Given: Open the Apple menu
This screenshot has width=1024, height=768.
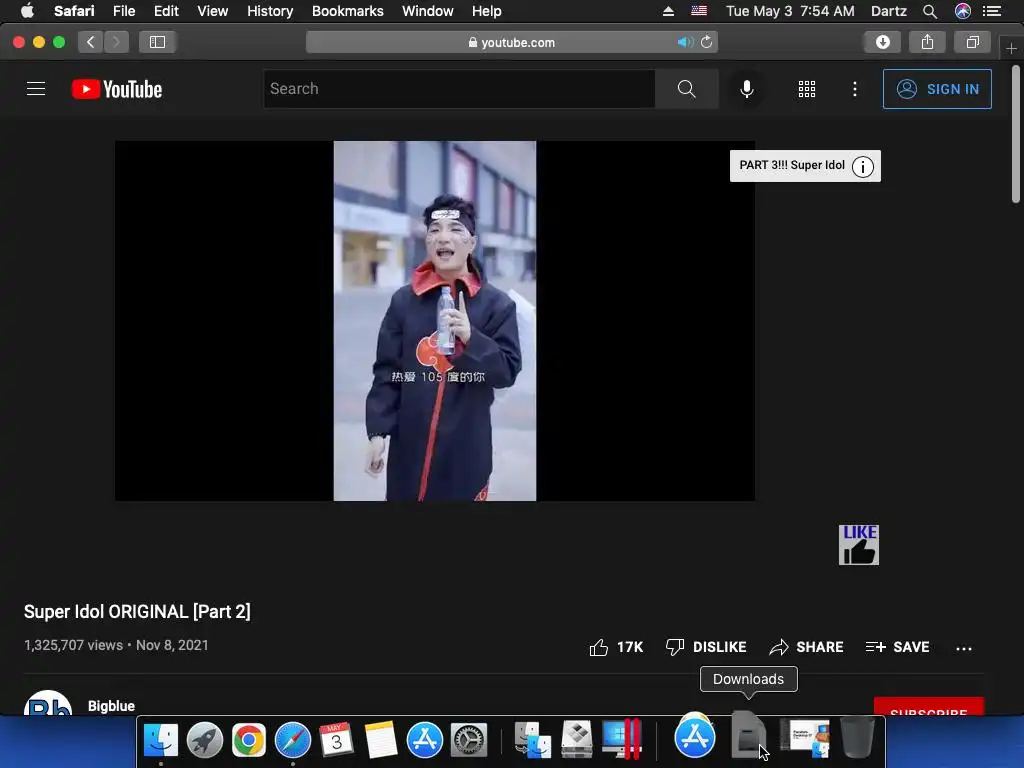Looking at the screenshot, I should coord(27,11).
